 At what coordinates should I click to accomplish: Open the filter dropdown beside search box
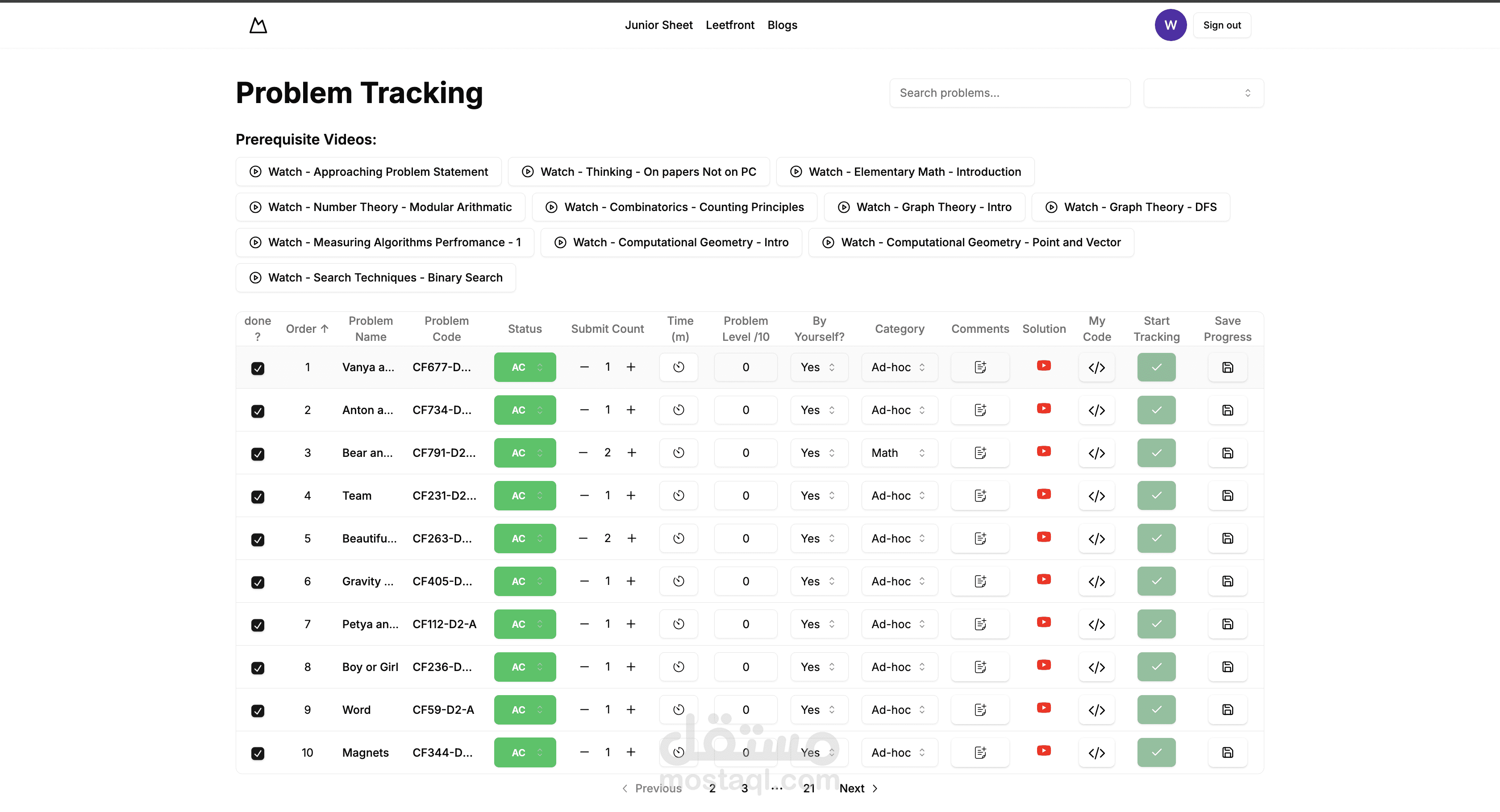[x=1203, y=93]
